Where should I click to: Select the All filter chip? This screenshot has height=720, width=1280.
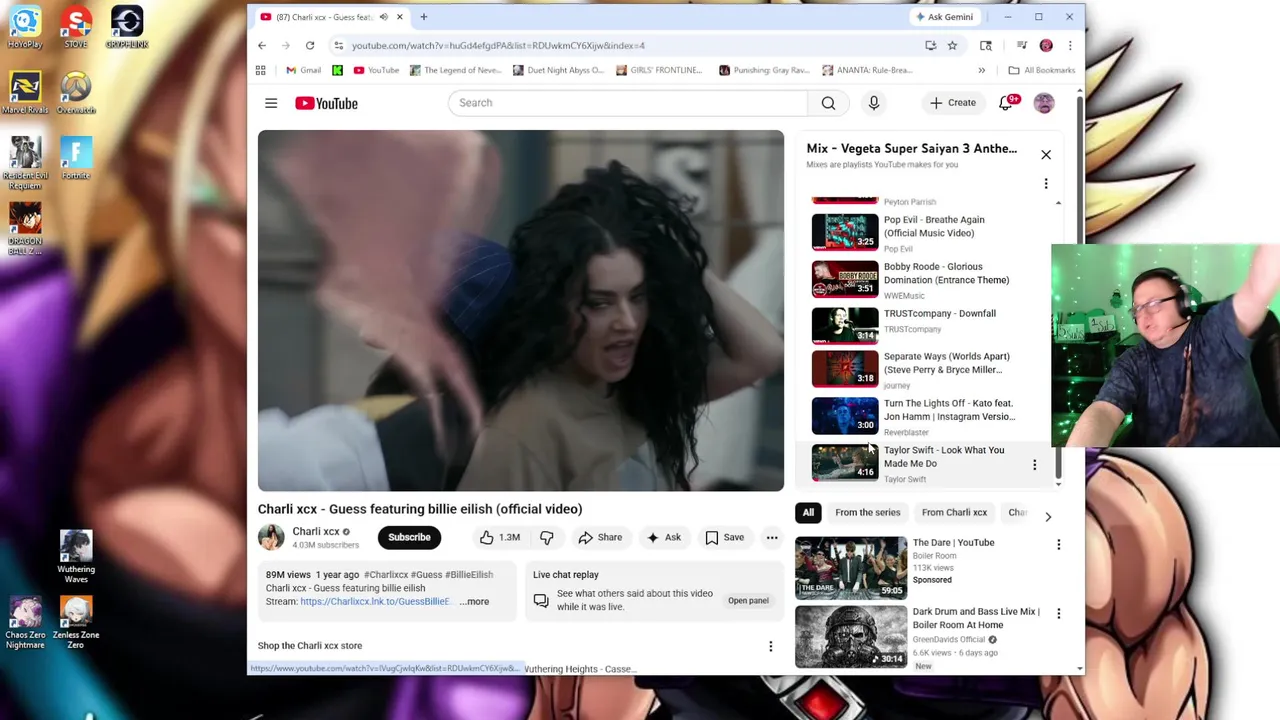[808, 513]
